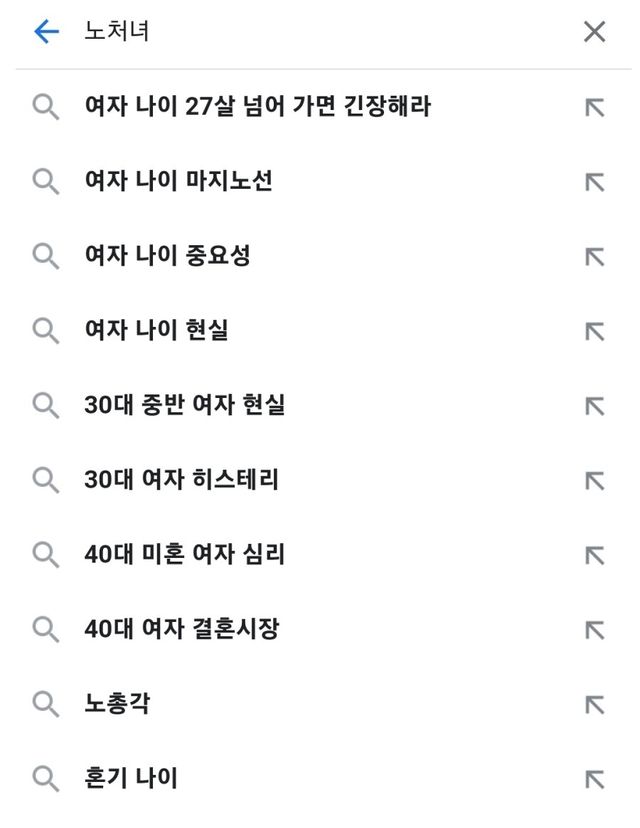
Task: Tap magnifier icon beside 혼기 나이
Action: click(x=46, y=779)
